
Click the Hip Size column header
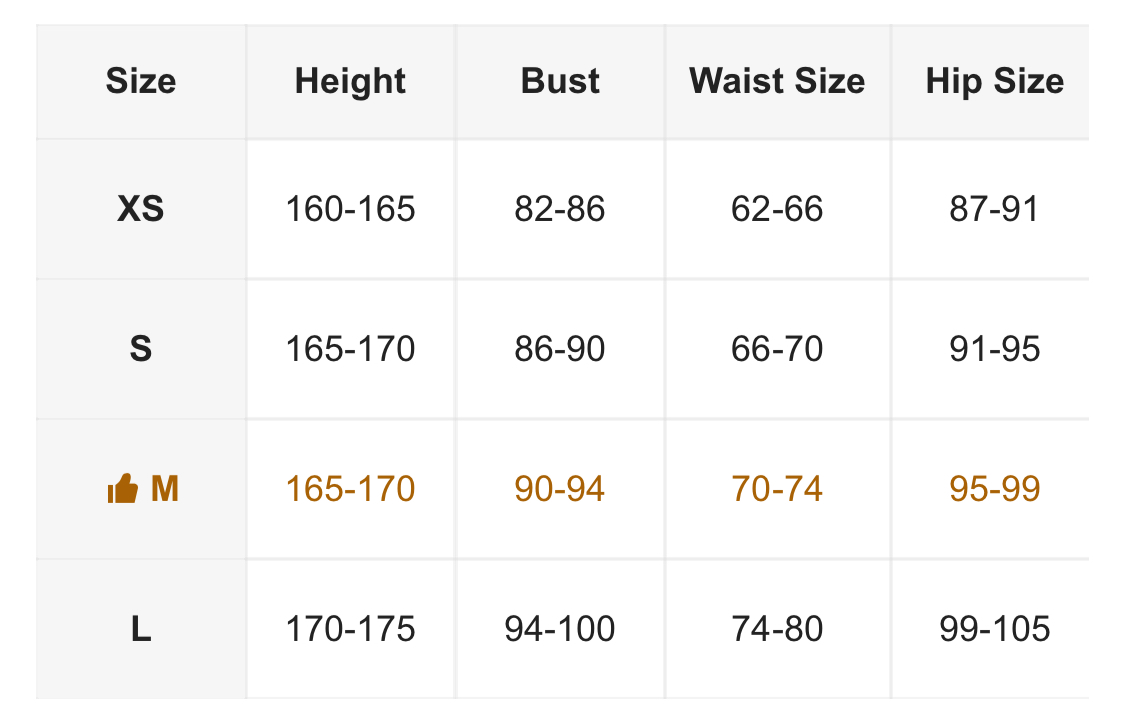[994, 81]
